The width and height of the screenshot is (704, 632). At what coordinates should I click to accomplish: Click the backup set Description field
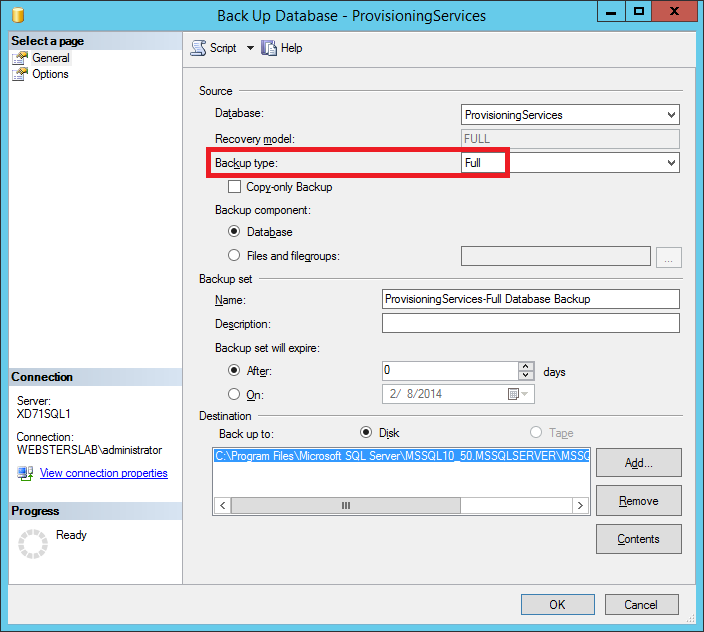click(530, 324)
